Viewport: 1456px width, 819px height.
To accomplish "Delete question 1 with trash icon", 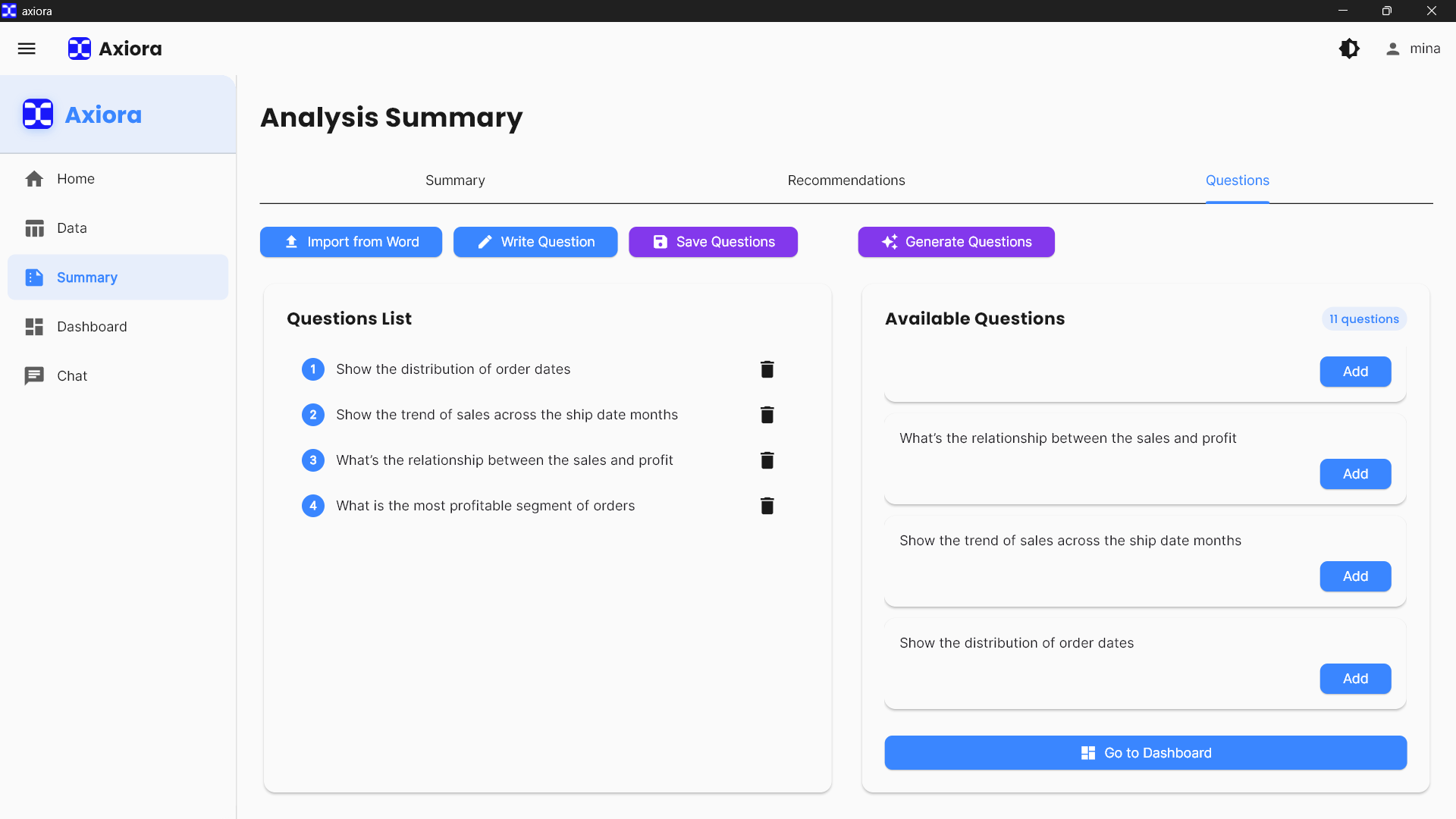I will click(x=767, y=369).
